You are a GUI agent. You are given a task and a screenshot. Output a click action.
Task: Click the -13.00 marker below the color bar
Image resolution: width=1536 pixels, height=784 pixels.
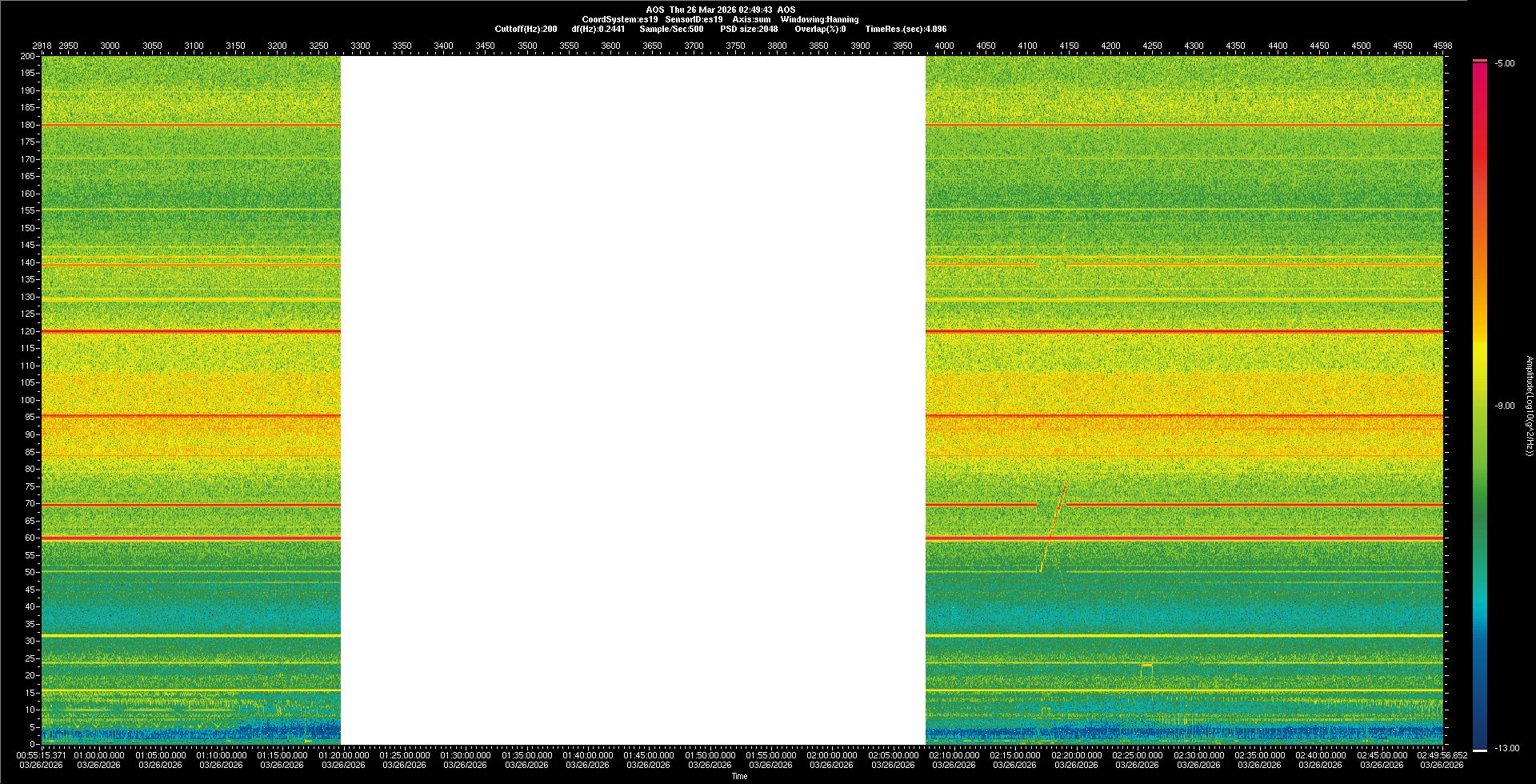point(1506,749)
